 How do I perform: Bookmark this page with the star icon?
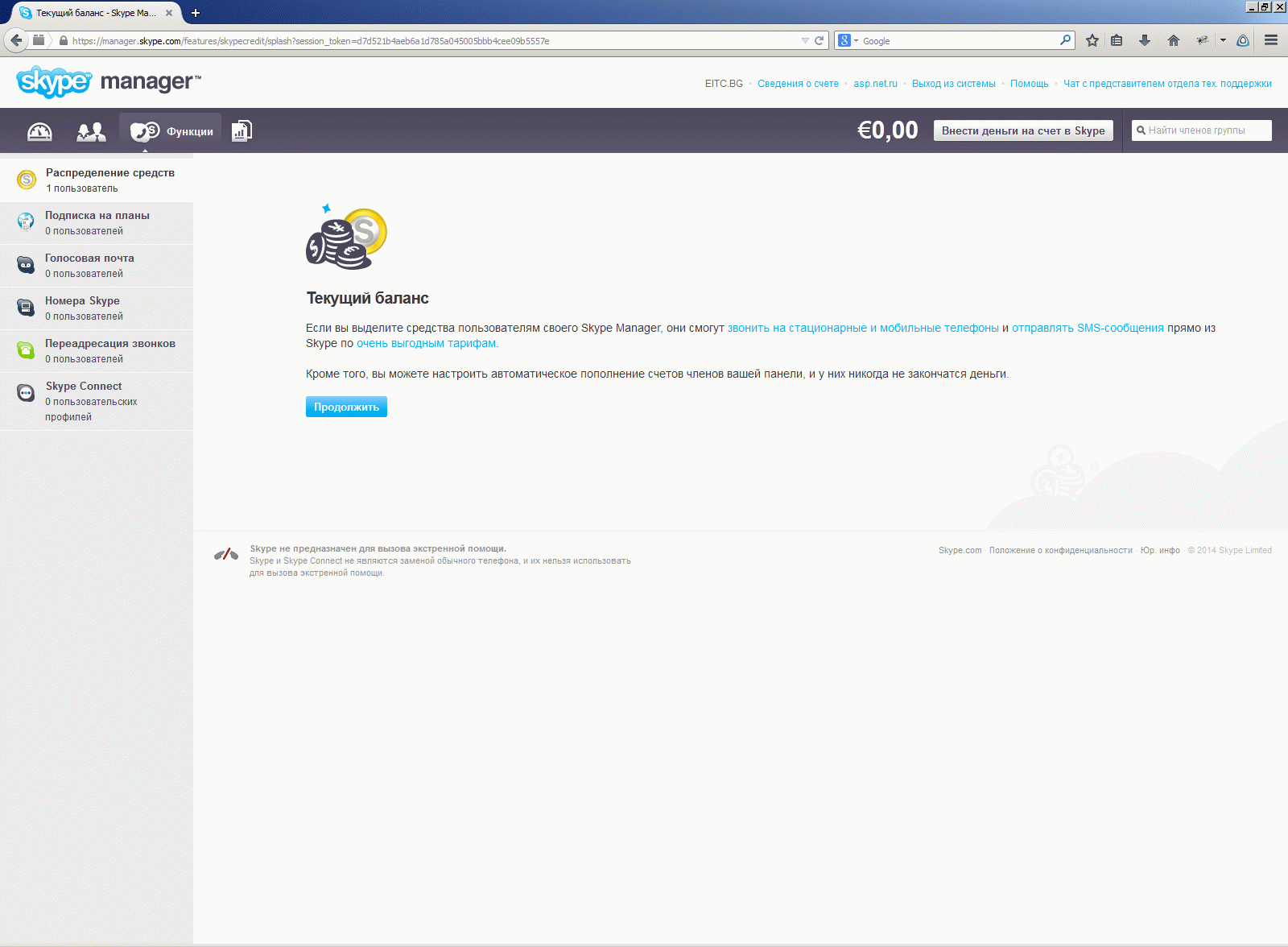pyautogui.click(x=1092, y=40)
